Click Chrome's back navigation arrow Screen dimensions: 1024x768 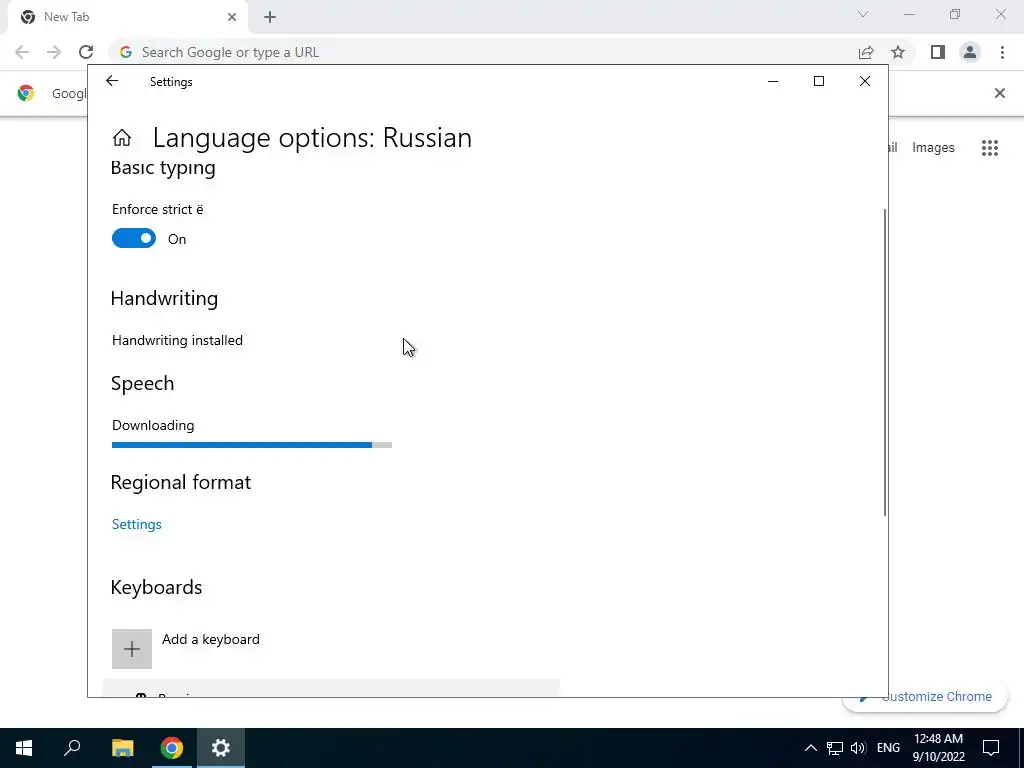tap(22, 52)
